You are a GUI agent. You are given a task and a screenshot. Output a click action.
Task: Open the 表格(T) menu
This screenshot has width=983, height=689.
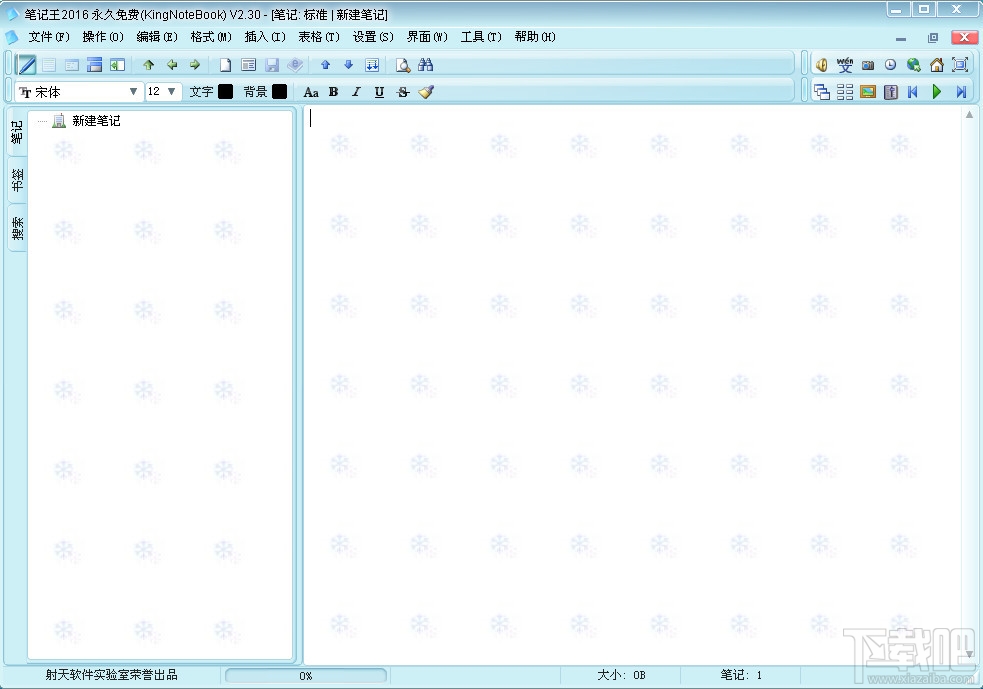[x=318, y=37]
